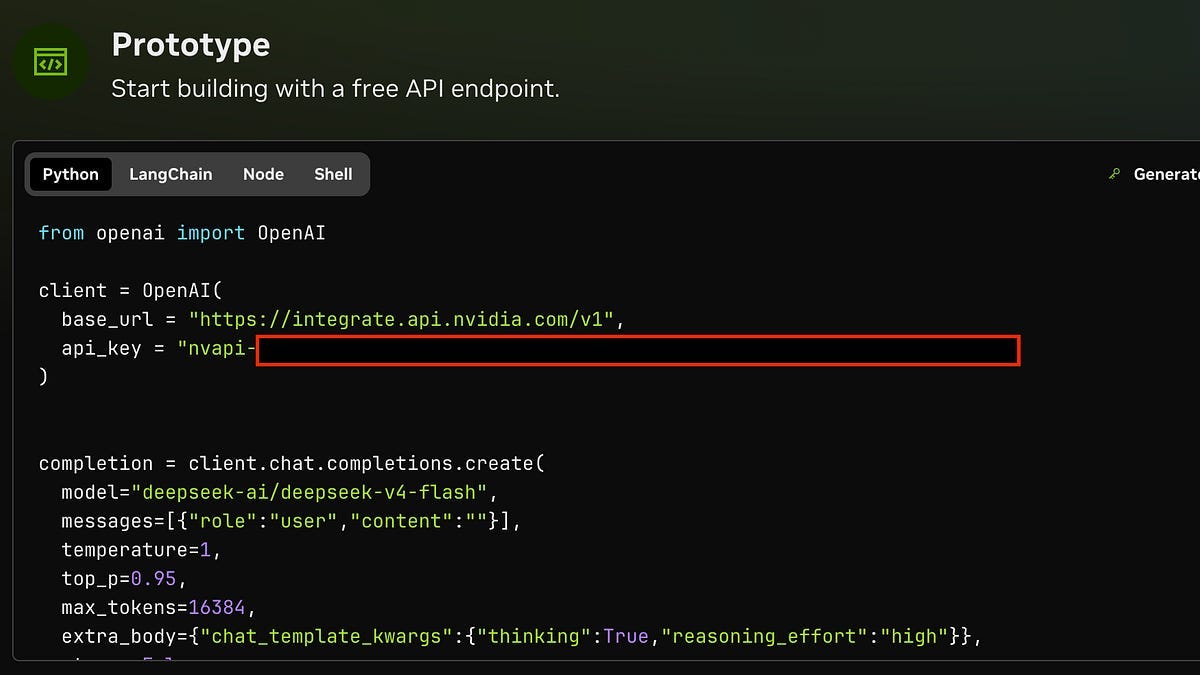
Task: Click the temperature=1 line
Action: click(141, 550)
